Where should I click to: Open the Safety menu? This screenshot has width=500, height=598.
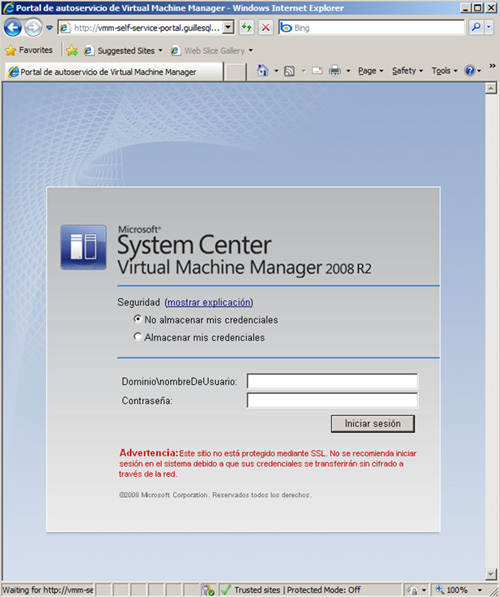click(407, 71)
